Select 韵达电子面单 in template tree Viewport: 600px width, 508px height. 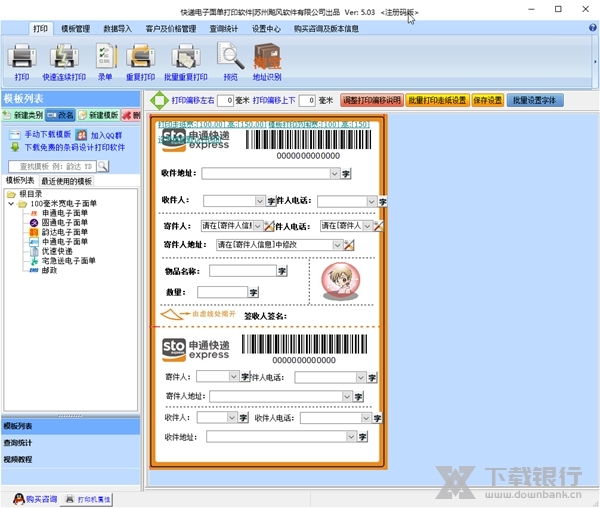point(65,232)
